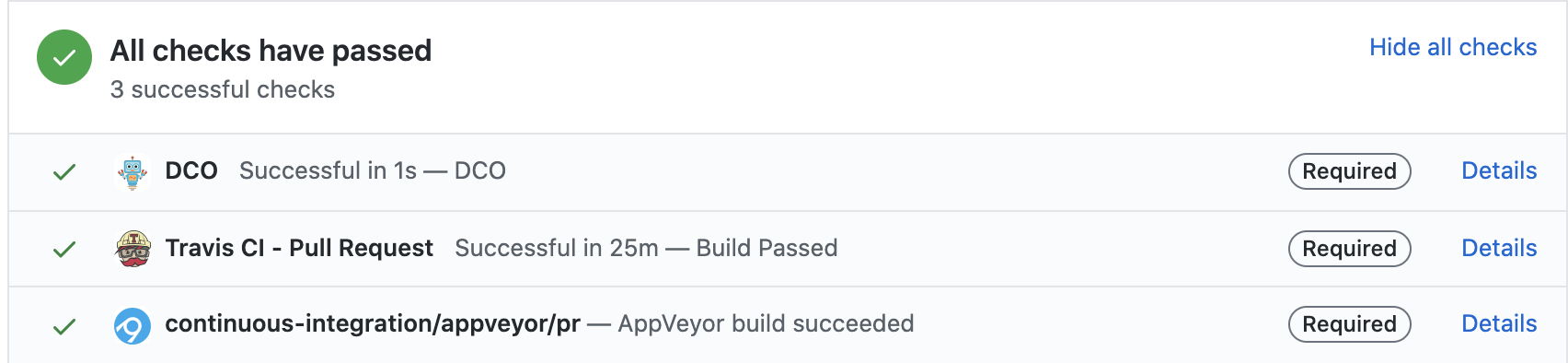Viewport: 1568px width, 363px height.
Task: Click the green checkmark beside Travis CI
Action: pyautogui.click(x=64, y=250)
